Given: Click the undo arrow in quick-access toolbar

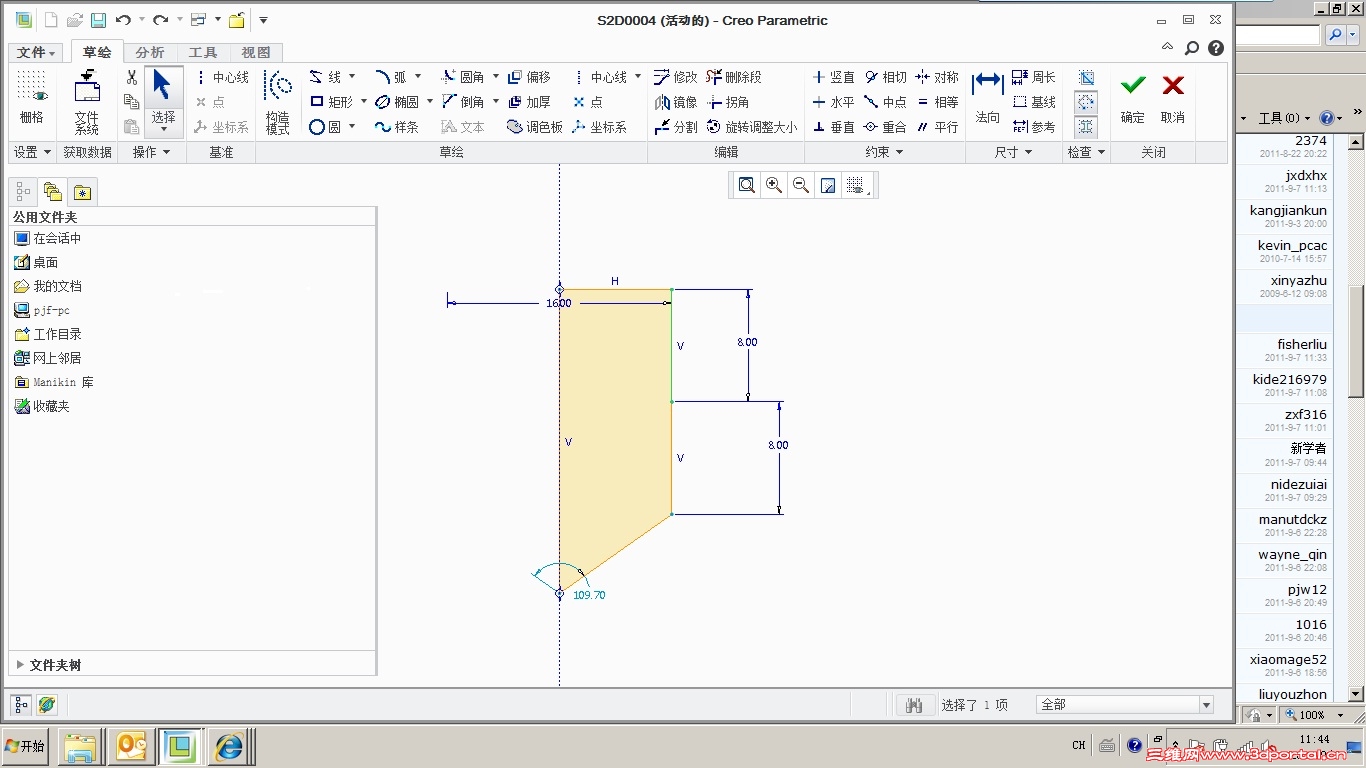Looking at the screenshot, I should (123, 20).
